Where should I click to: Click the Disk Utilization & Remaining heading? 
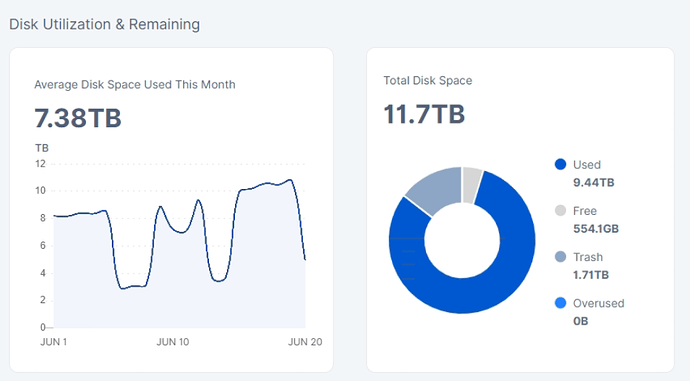click(x=104, y=24)
